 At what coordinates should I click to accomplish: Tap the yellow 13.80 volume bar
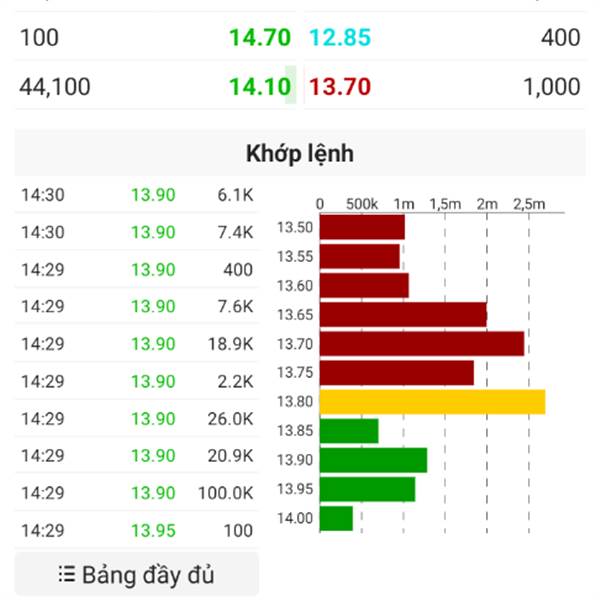click(x=432, y=402)
